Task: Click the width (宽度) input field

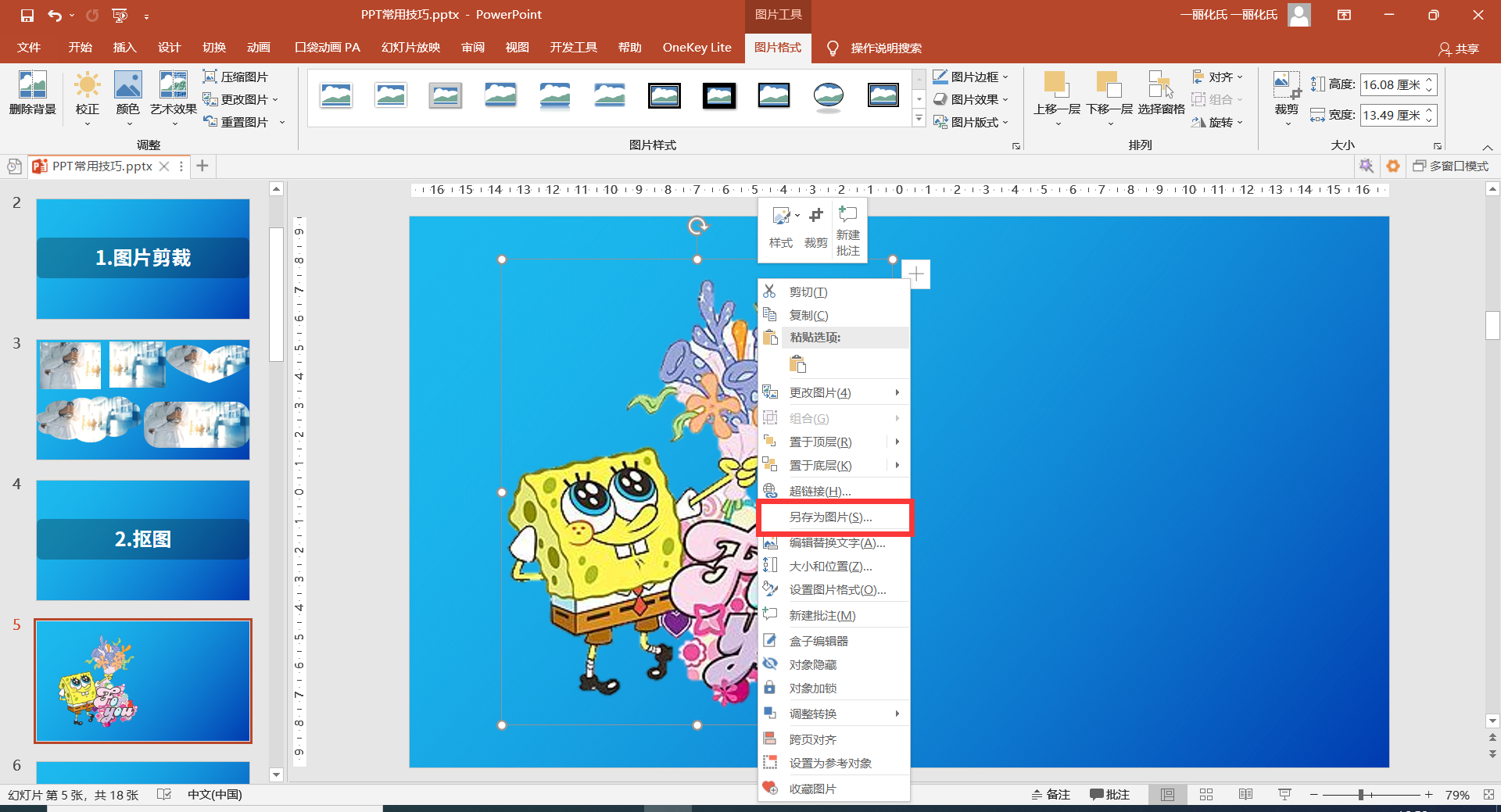Action: tap(1392, 115)
